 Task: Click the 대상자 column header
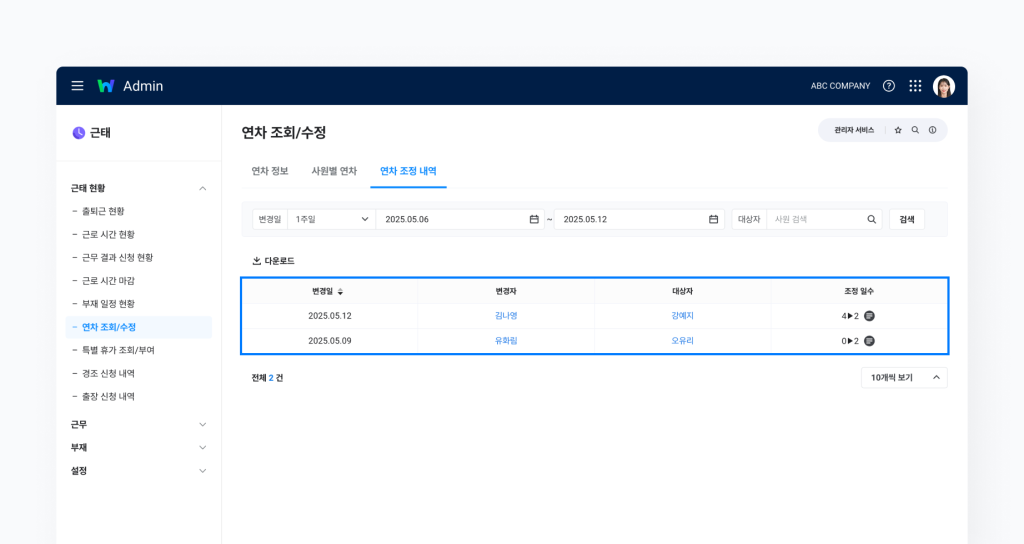(x=682, y=291)
